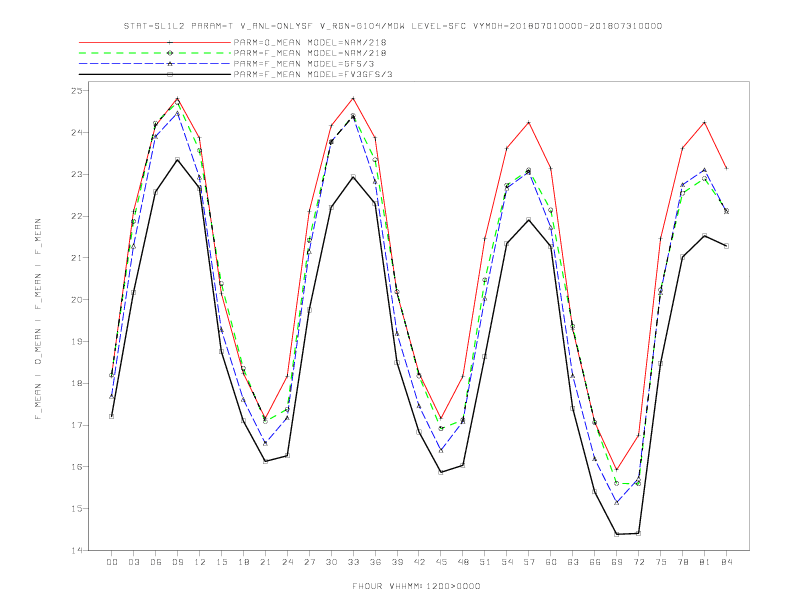Click x-axis forecast hour label 24

click(287, 562)
